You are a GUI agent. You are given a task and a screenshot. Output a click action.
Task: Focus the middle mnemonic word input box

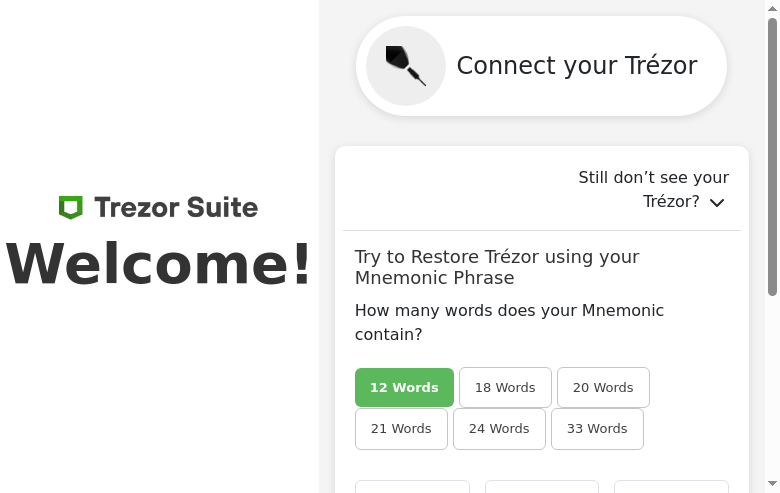click(x=542, y=487)
